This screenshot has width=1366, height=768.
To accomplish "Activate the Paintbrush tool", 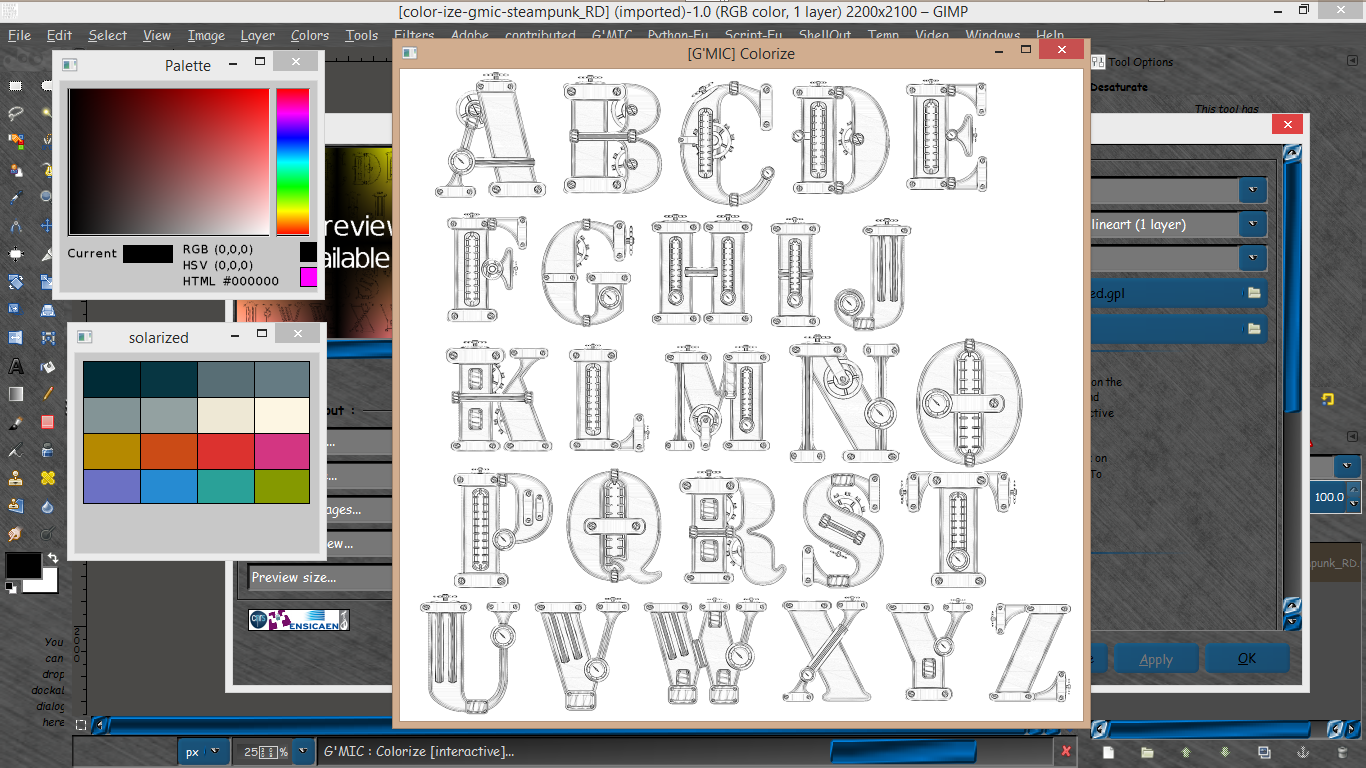I will pos(16,422).
